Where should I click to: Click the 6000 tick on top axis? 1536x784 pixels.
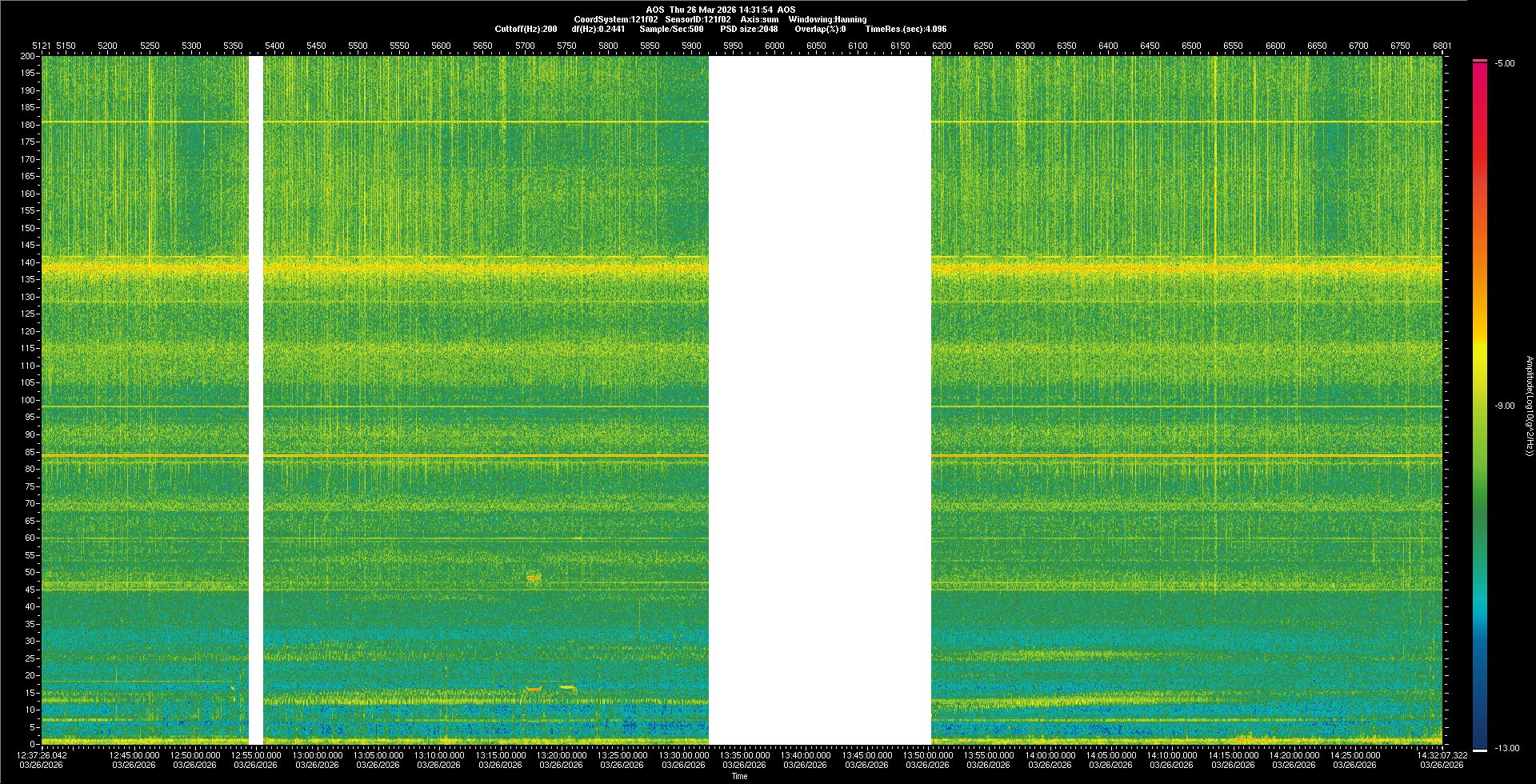[774, 46]
